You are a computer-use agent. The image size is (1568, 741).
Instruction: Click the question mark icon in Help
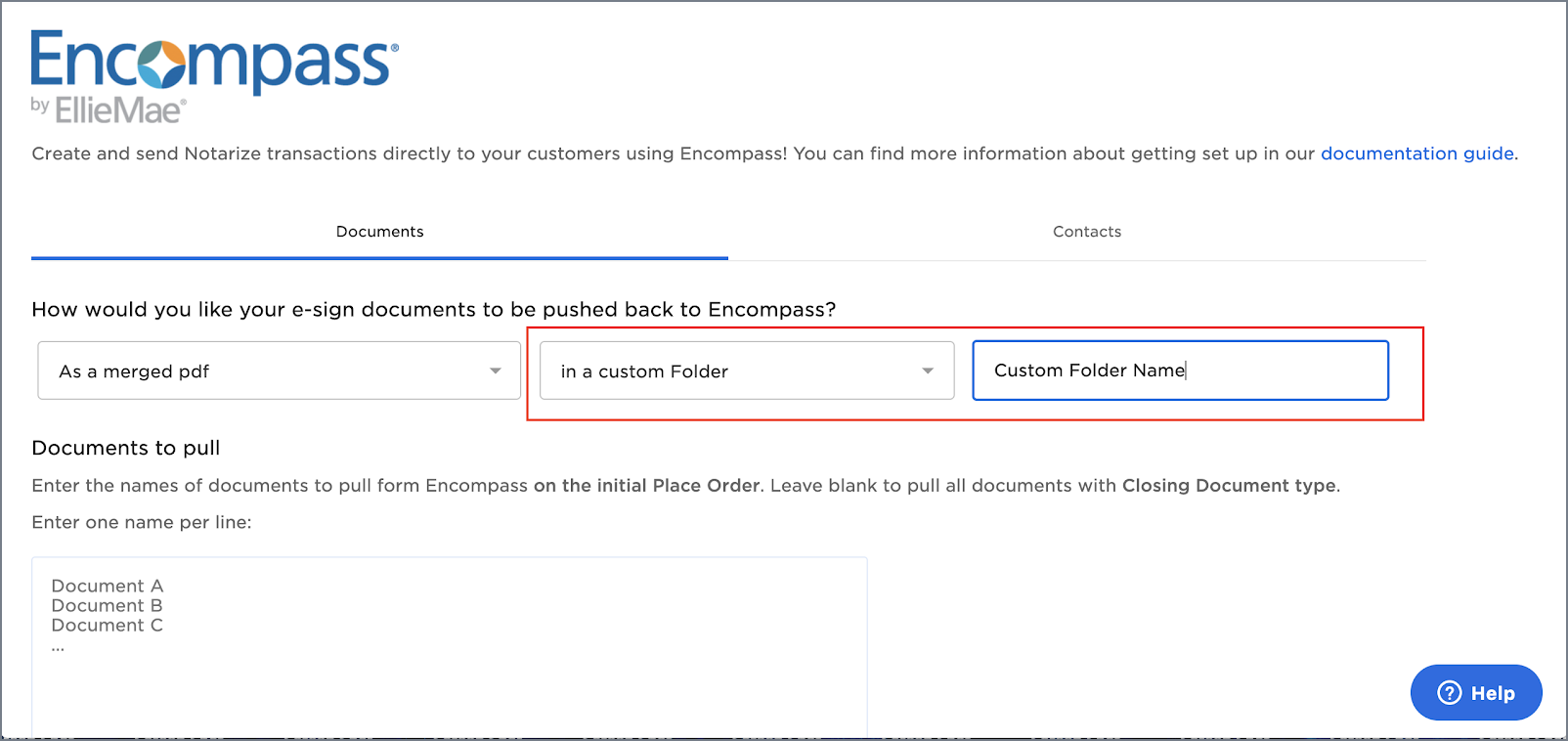tap(1450, 693)
